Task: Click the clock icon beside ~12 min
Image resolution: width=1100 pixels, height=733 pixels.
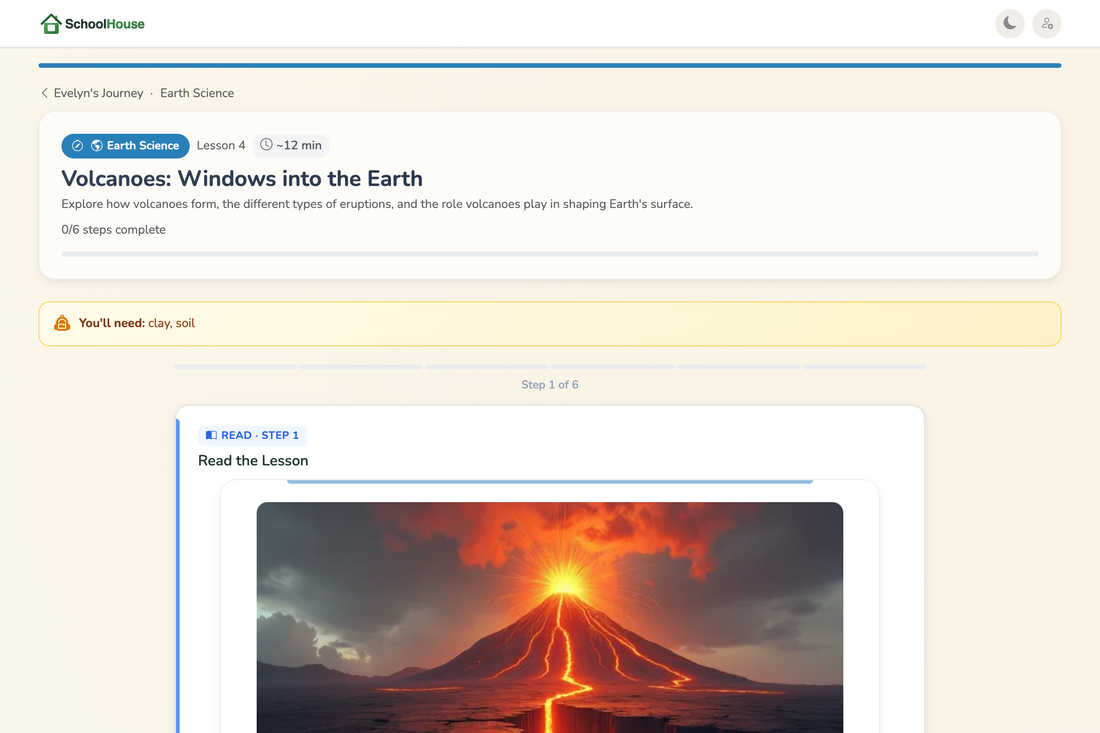Action: point(266,144)
